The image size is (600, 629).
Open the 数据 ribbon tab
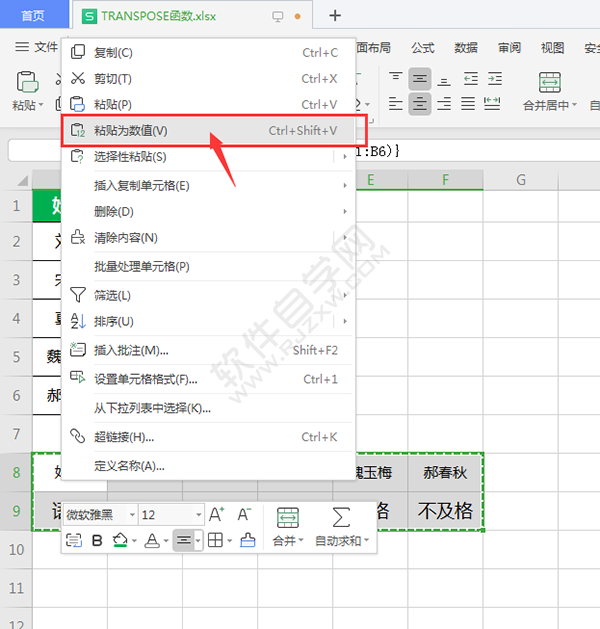click(x=466, y=48)
